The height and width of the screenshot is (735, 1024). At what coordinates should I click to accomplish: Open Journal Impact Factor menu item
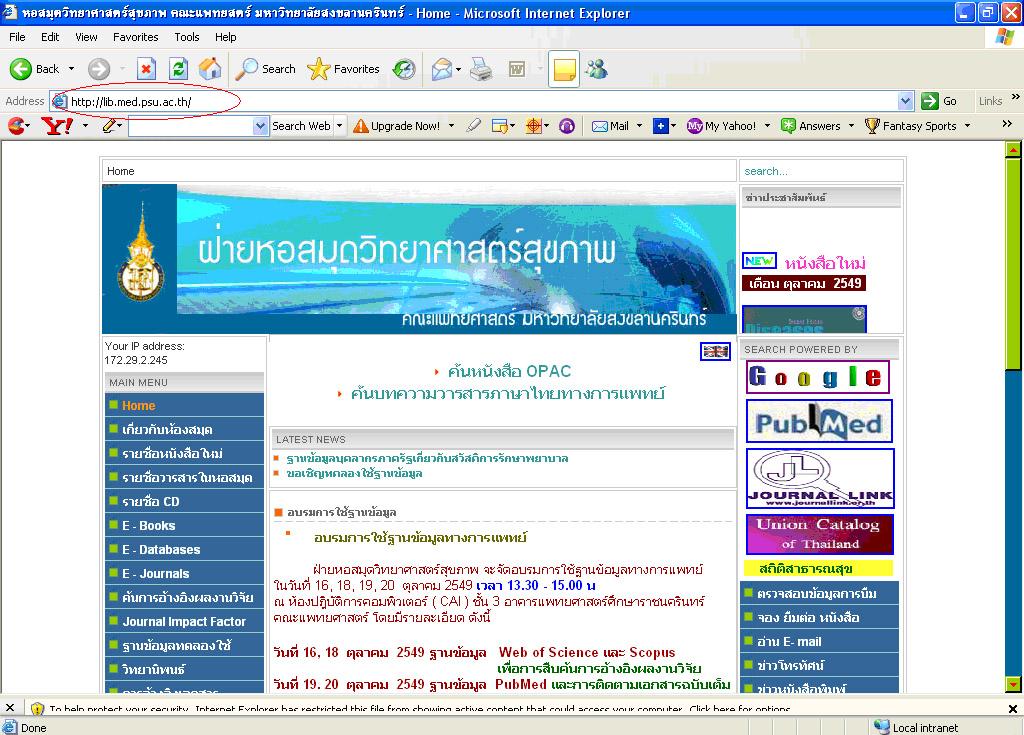point(184,622)
